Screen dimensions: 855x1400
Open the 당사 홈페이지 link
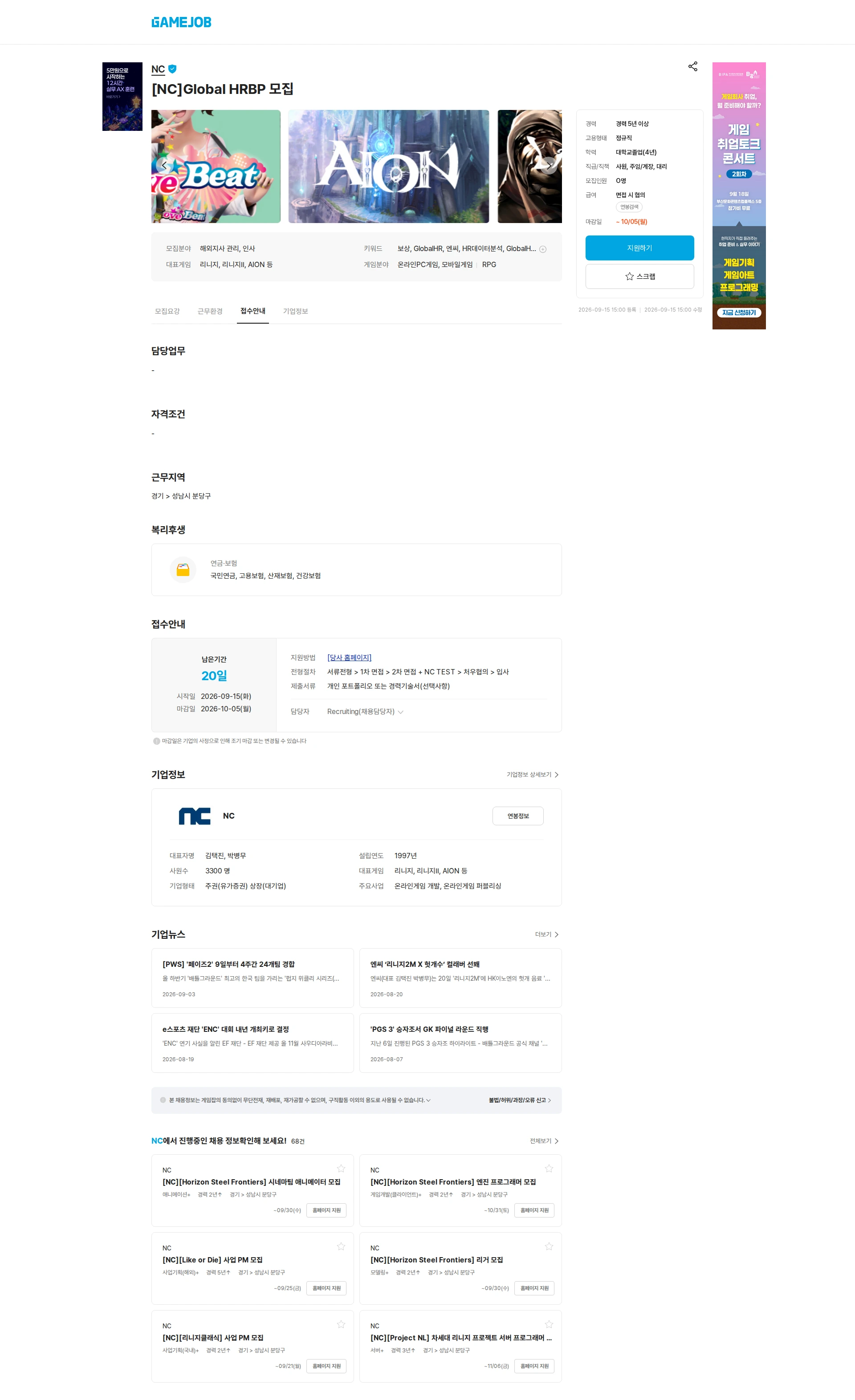click(349, 657)
